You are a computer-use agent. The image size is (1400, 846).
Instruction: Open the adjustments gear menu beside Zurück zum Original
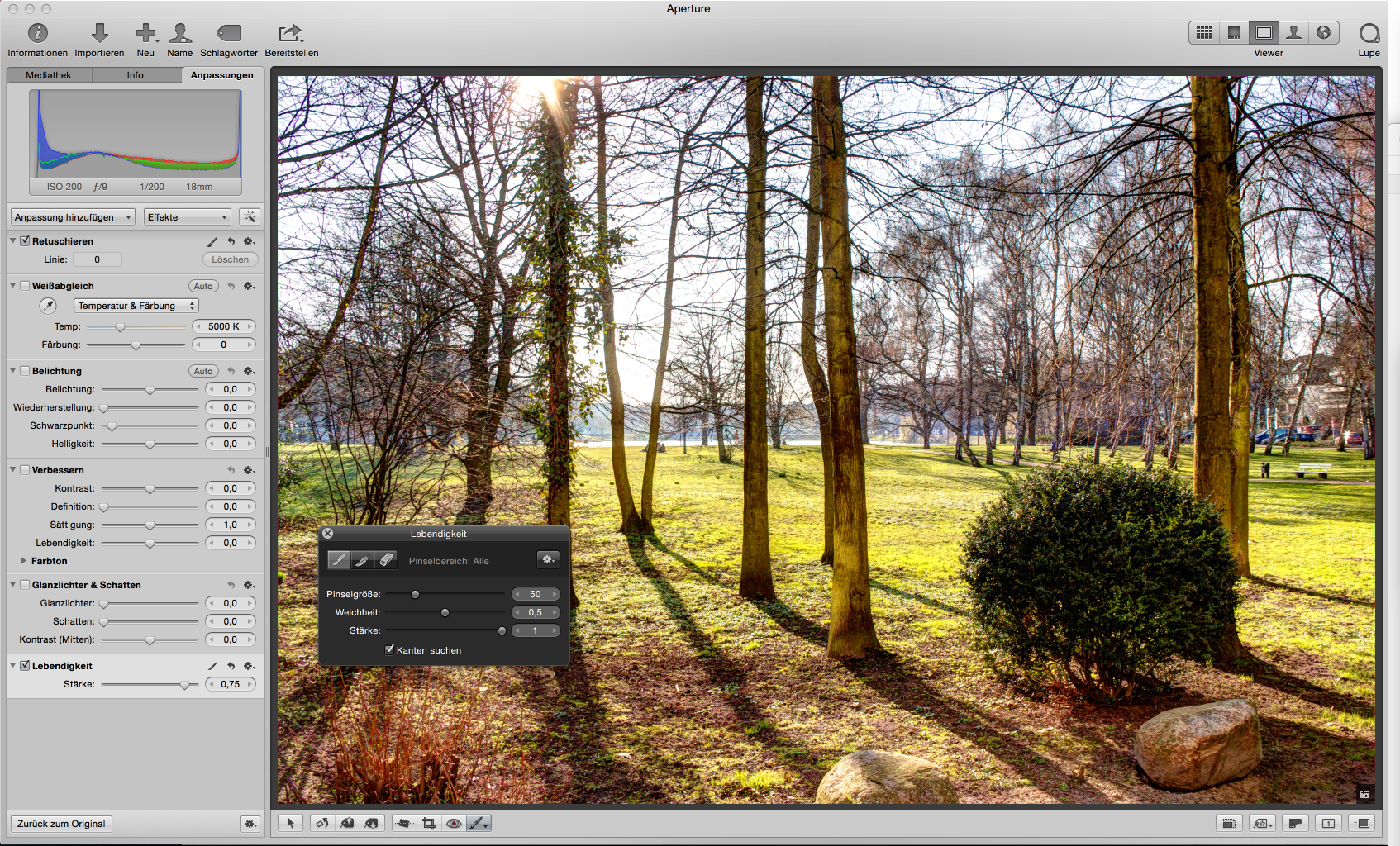pos(250,824)
